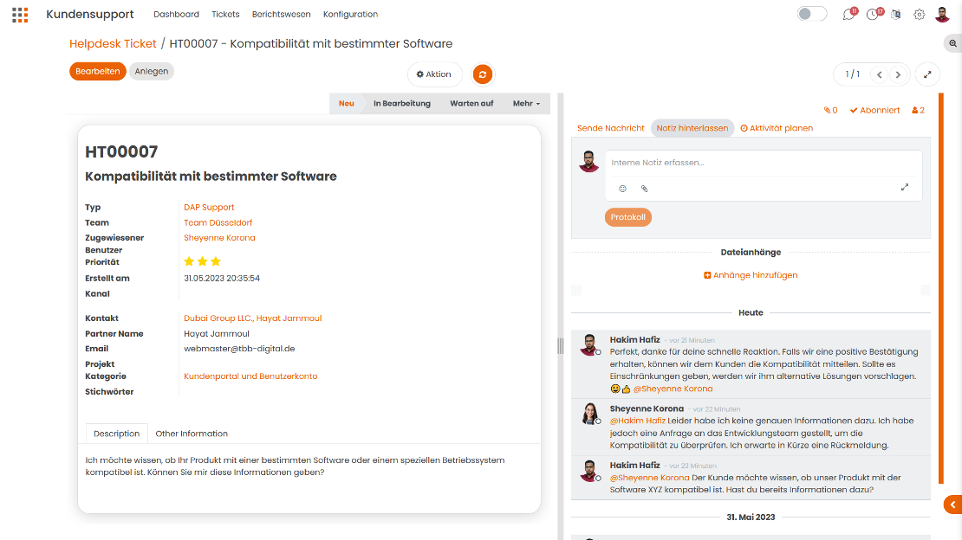Switch to the Other Information tab

[191, 434]
